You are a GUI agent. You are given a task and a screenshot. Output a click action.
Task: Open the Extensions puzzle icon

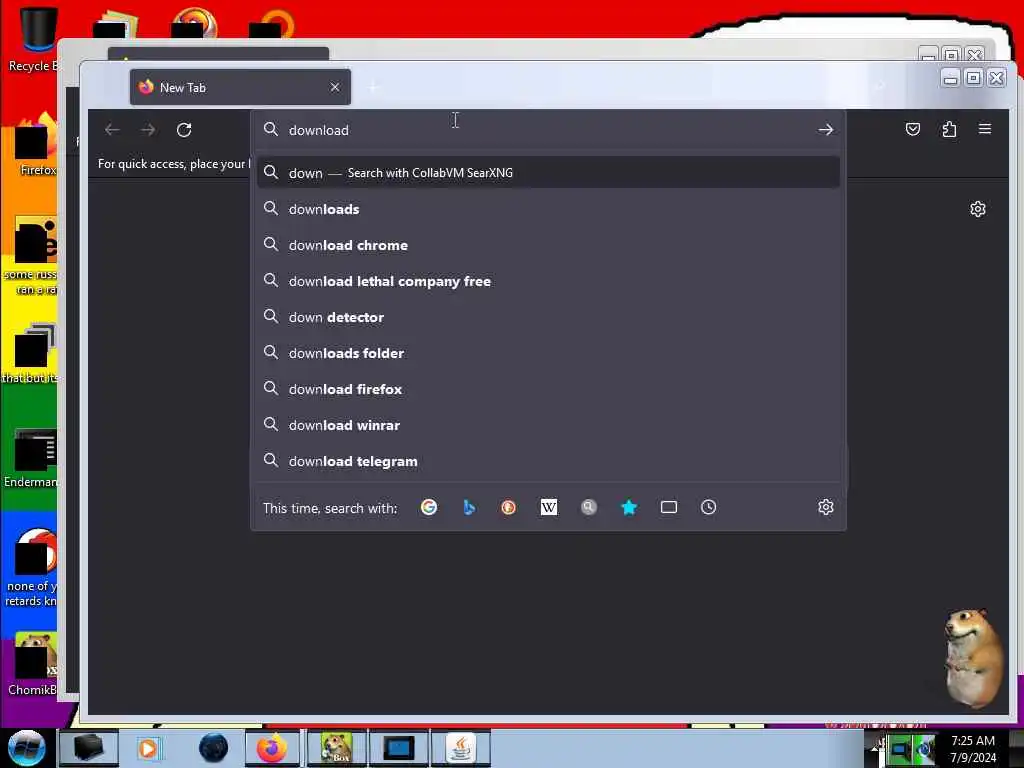tap(949, 129)
